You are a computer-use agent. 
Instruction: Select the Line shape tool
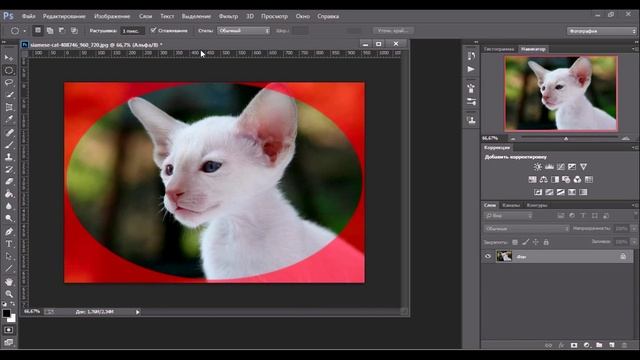(9, 269)
